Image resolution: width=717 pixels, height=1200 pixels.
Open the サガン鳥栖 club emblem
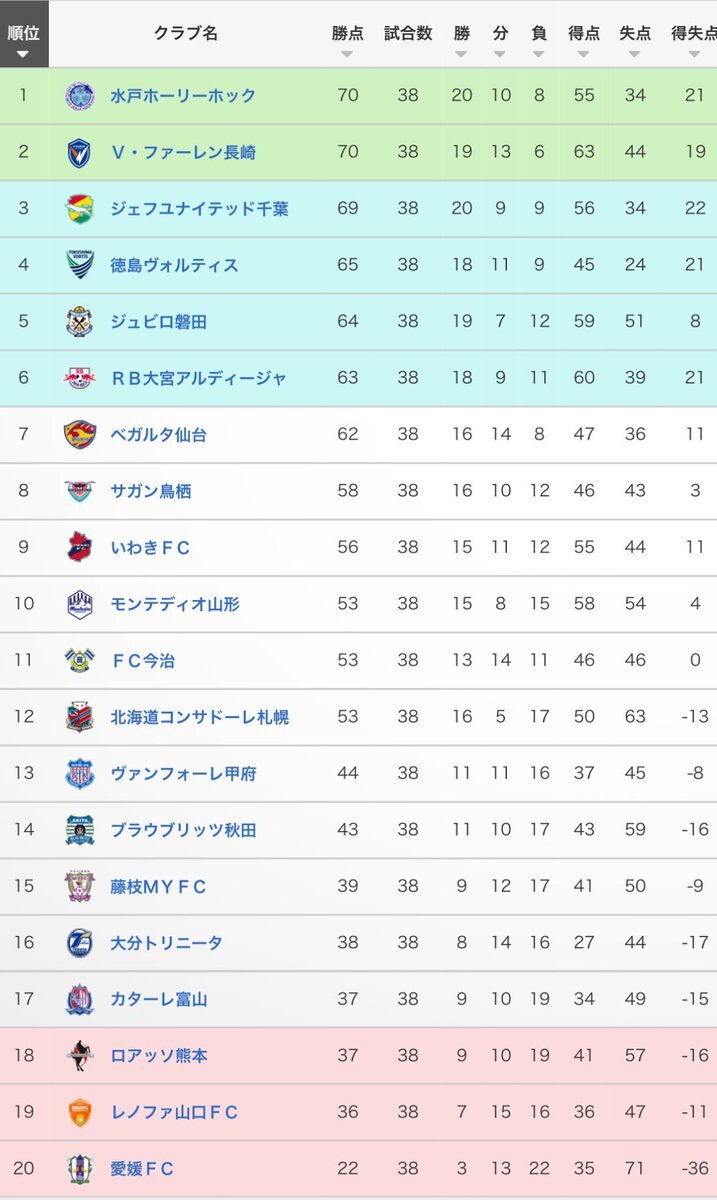(x=80, y=490)
